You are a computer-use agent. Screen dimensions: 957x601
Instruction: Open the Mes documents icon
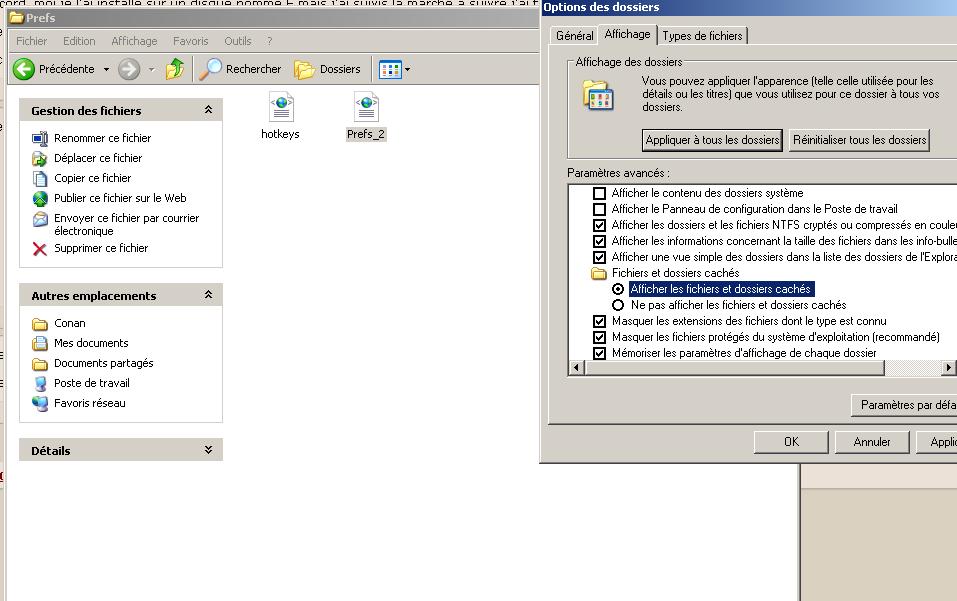click(40, 344)
